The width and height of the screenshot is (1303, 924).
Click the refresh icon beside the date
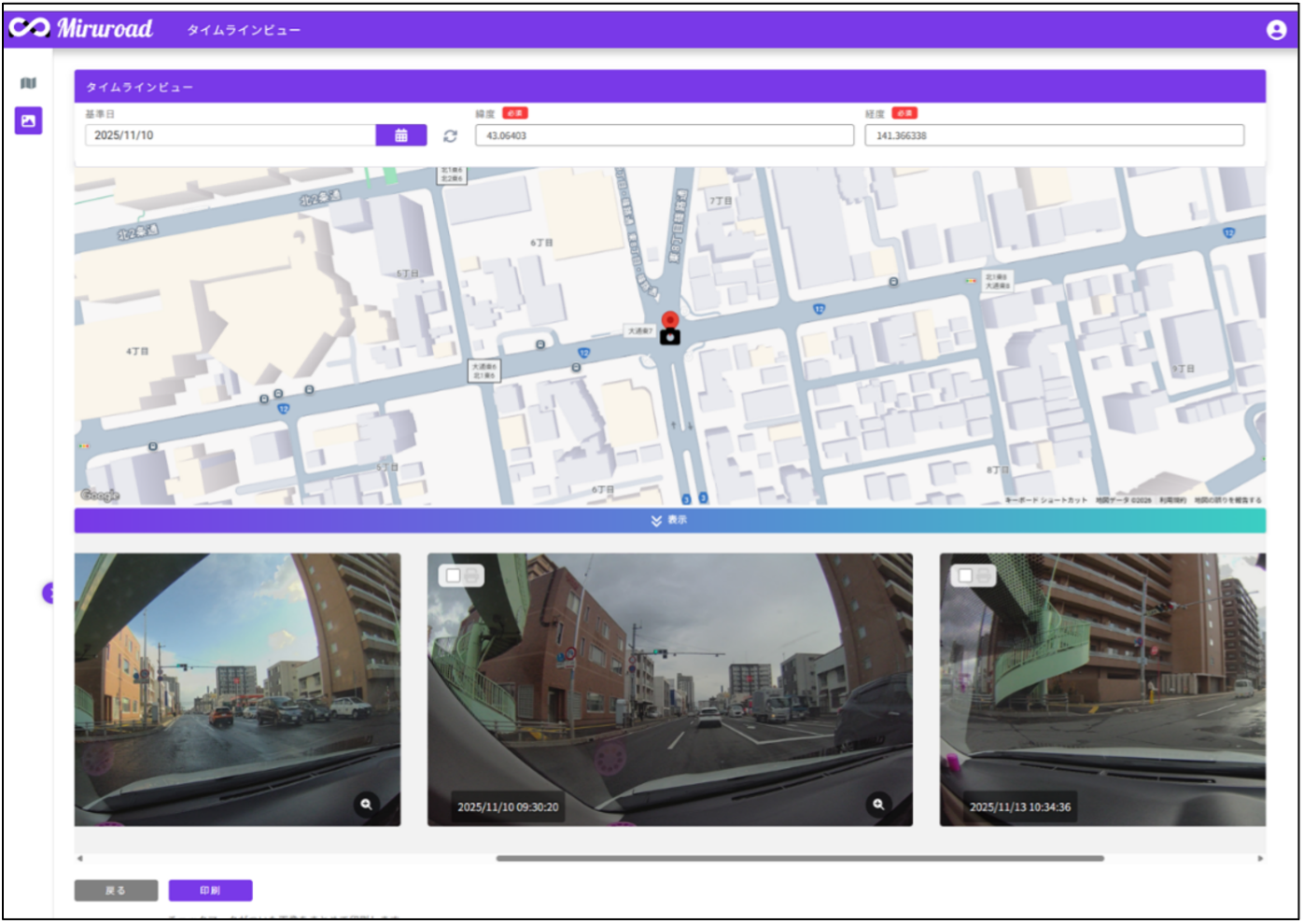[450, 136]
